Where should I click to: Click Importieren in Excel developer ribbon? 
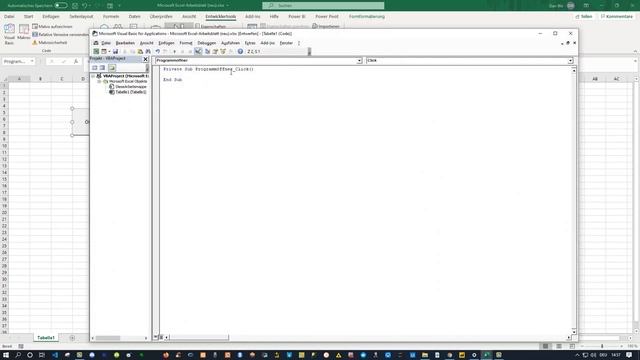pyautogui.click(x=326, y=27)
